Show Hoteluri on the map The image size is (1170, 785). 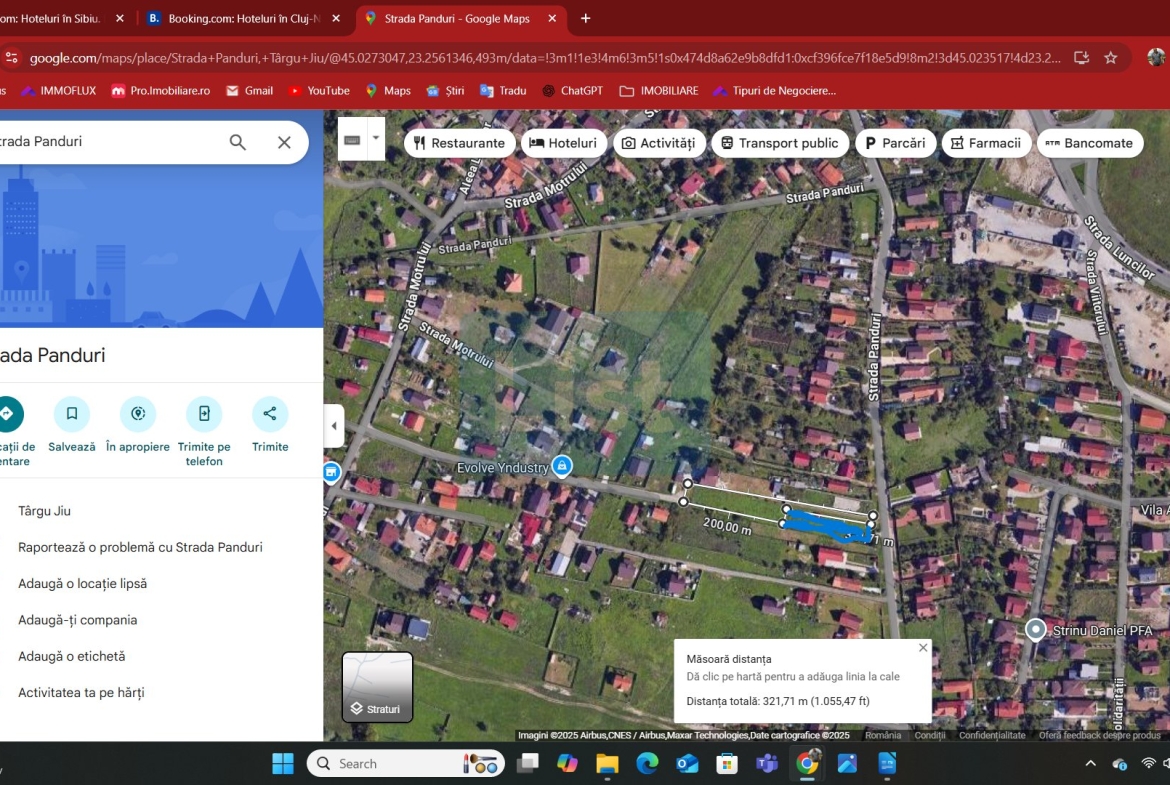coord(563,143)
